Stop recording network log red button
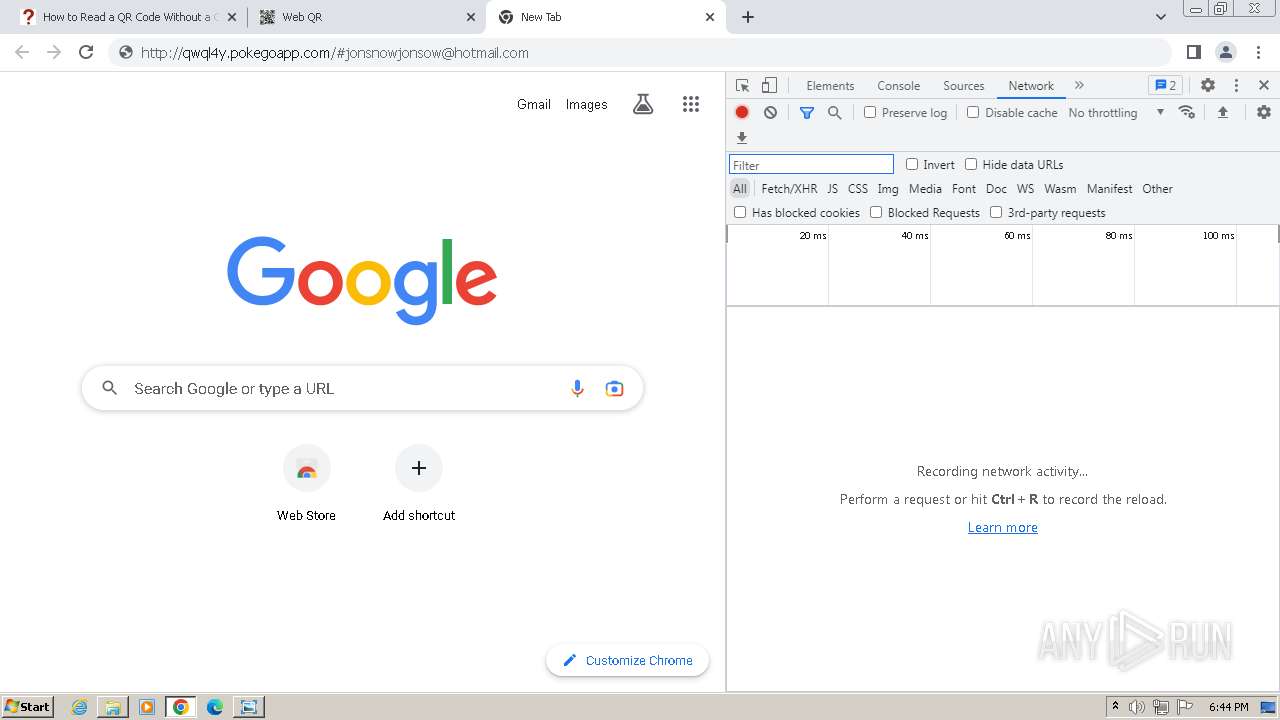Screen dimensions: 1280x720 point(742,113)
